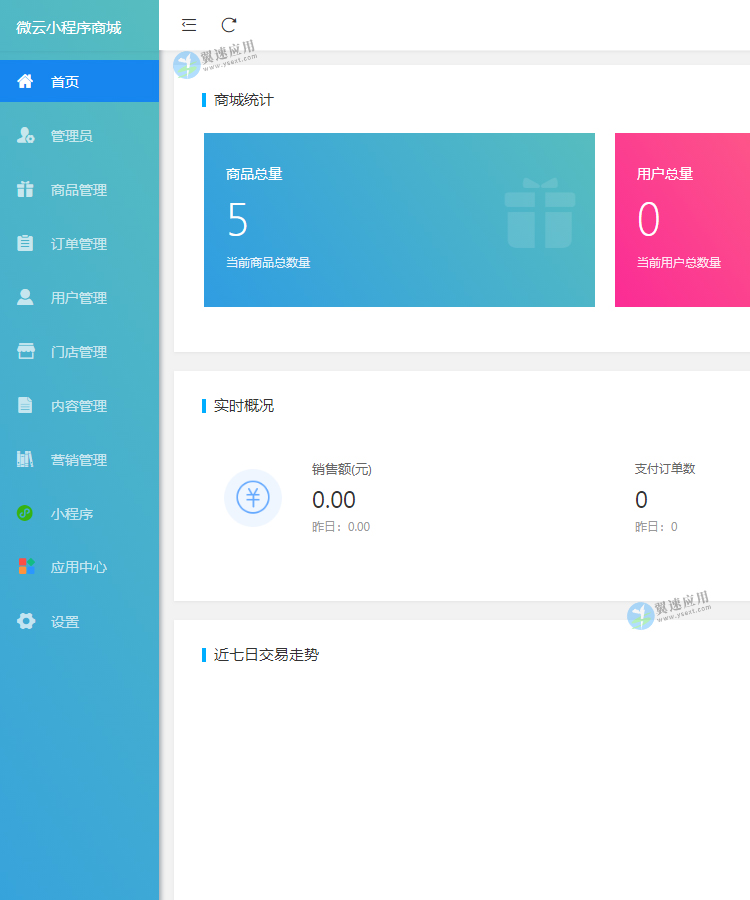Refresh the page using the reload icon

[x=229, y=25]
